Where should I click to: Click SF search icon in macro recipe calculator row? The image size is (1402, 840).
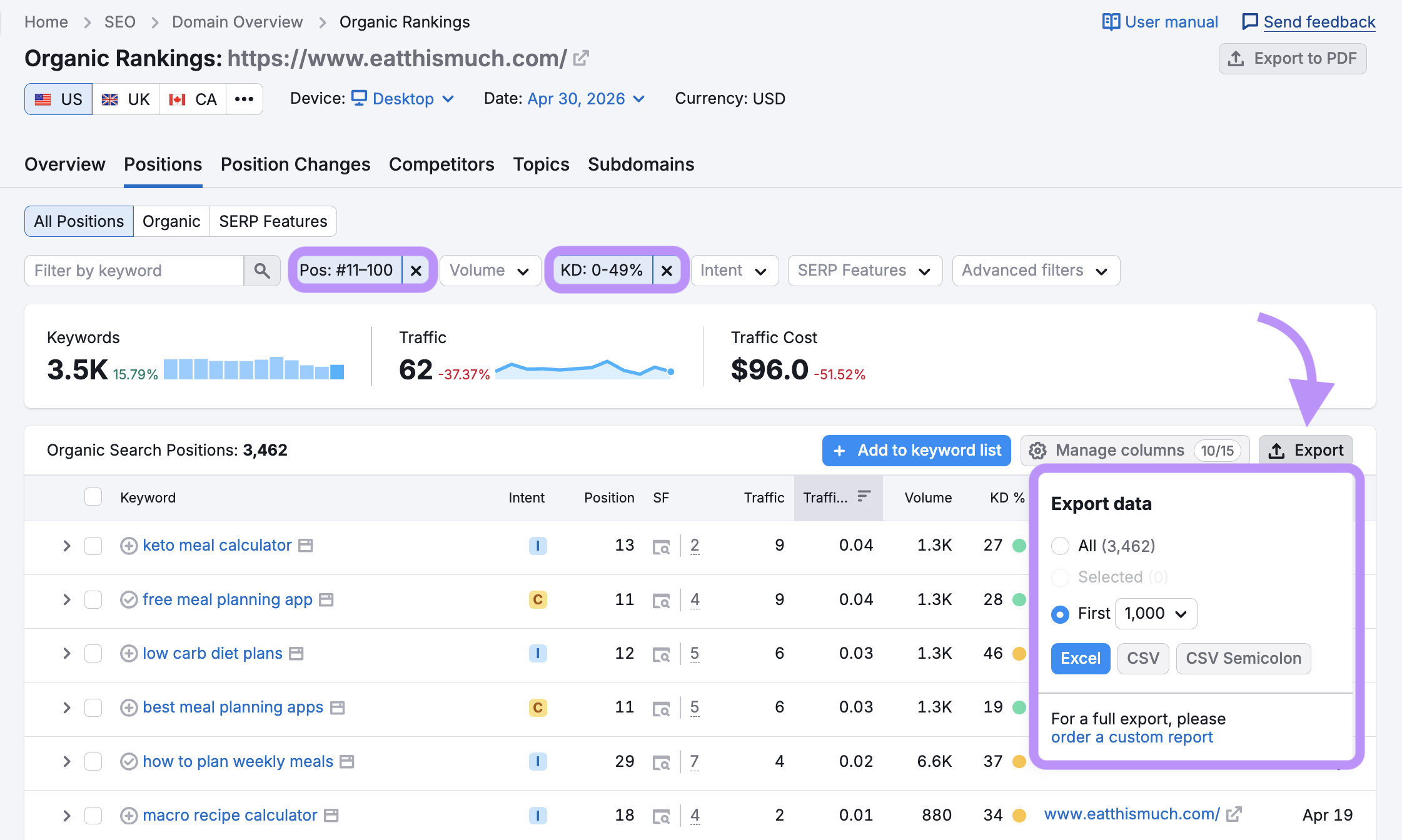[x=661, y=816]
